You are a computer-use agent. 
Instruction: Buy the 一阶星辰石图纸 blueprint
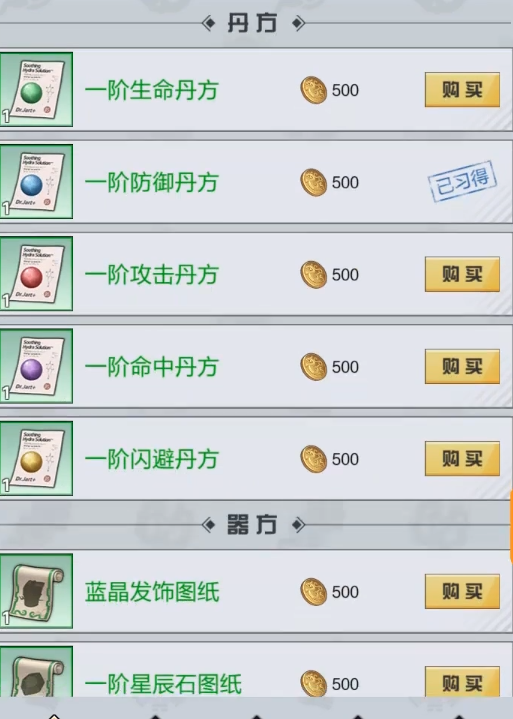click(x=462, y=682)
